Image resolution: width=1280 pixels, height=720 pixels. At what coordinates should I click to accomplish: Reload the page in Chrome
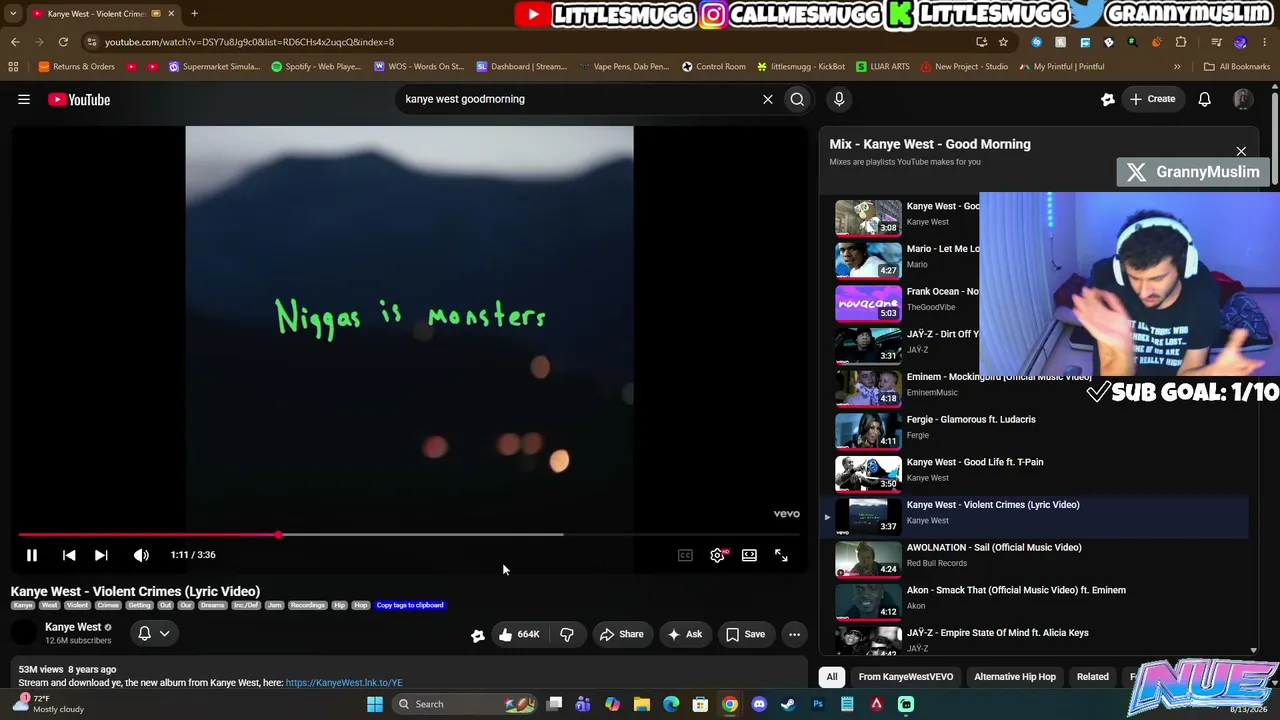63,42
